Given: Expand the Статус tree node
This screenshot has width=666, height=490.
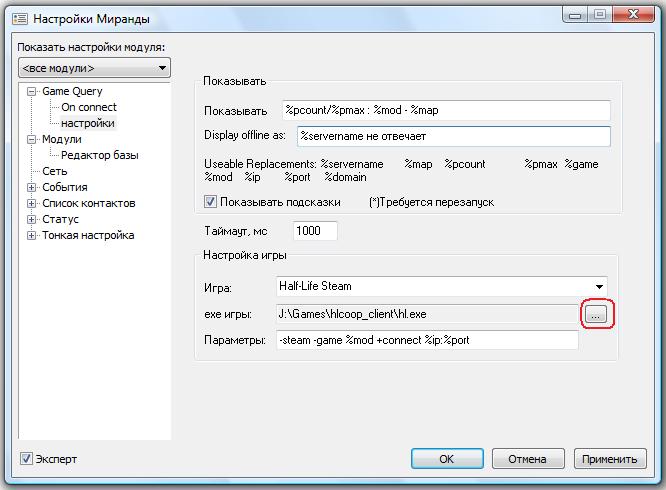Looking at the screenshot, I should [31, 219].
